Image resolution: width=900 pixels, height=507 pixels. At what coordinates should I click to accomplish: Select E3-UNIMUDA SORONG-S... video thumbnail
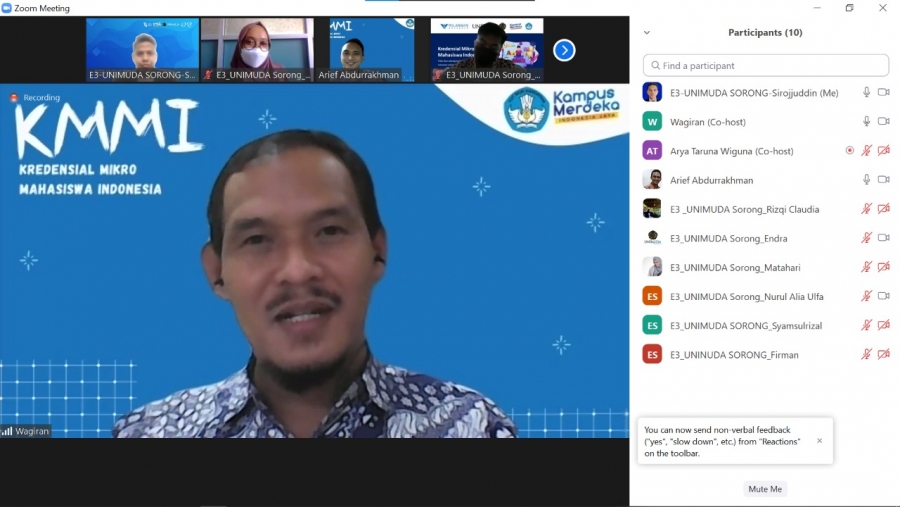click(142, 49)
